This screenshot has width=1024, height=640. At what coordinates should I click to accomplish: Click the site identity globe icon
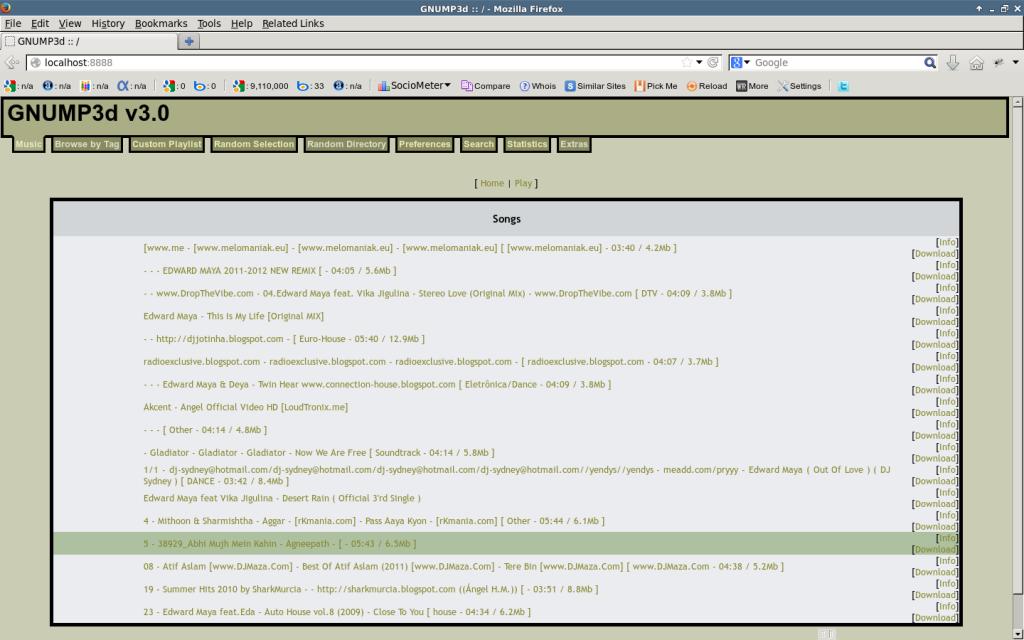(x=36, y=63)
